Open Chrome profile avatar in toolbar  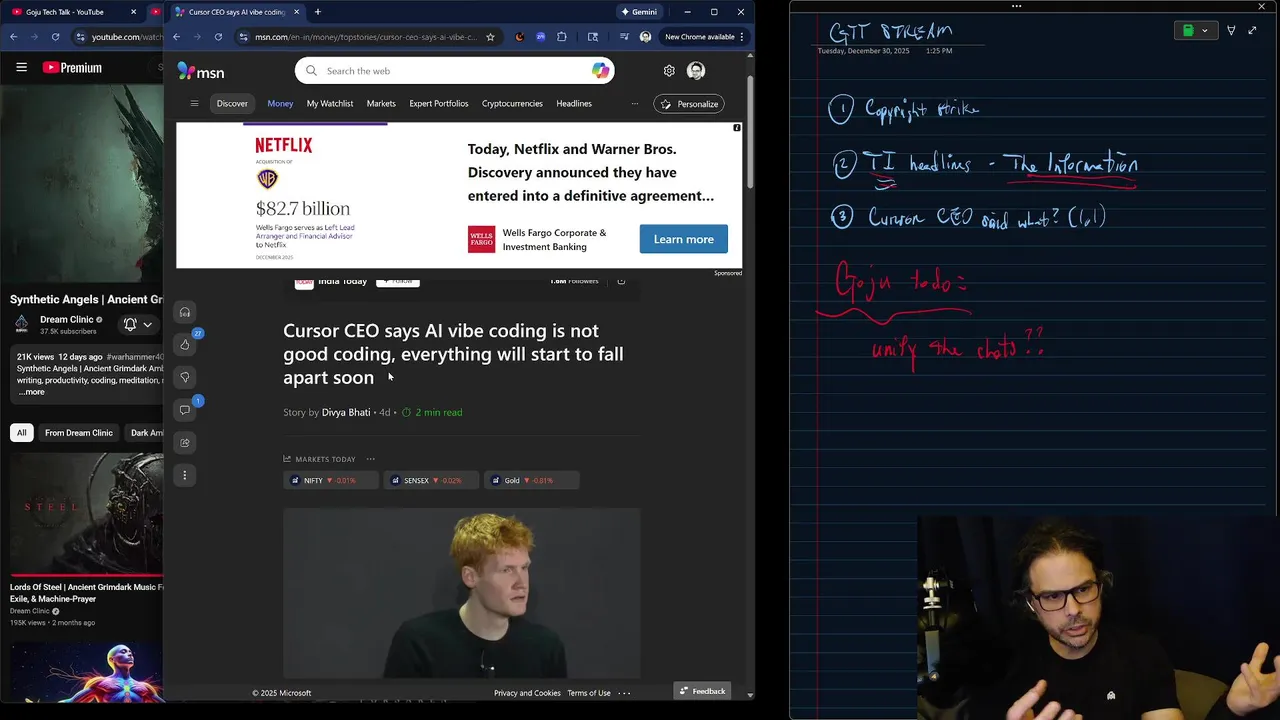click(x=645, y=37)
